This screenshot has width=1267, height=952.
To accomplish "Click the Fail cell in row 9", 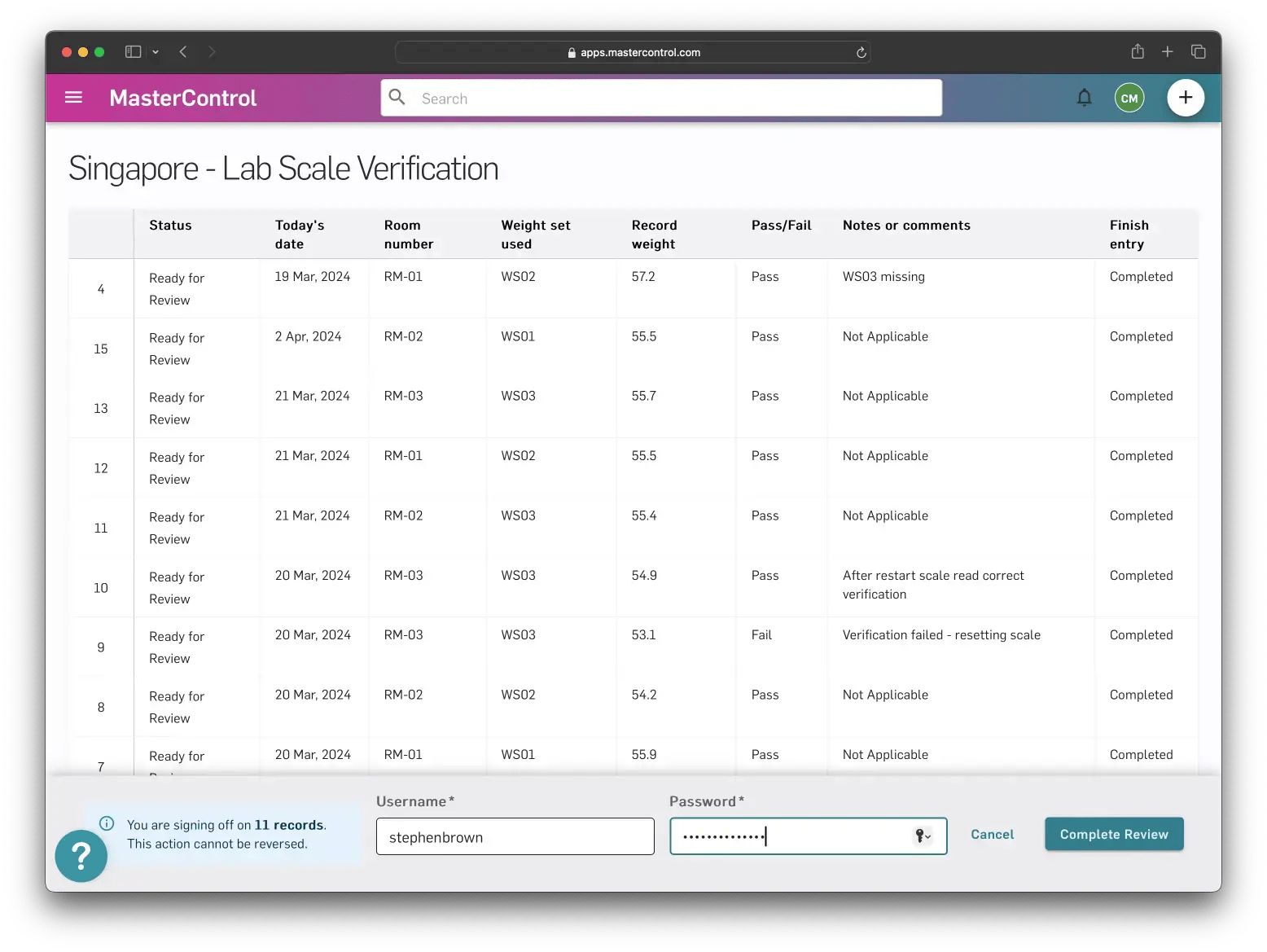I will [x=761, y=635].
